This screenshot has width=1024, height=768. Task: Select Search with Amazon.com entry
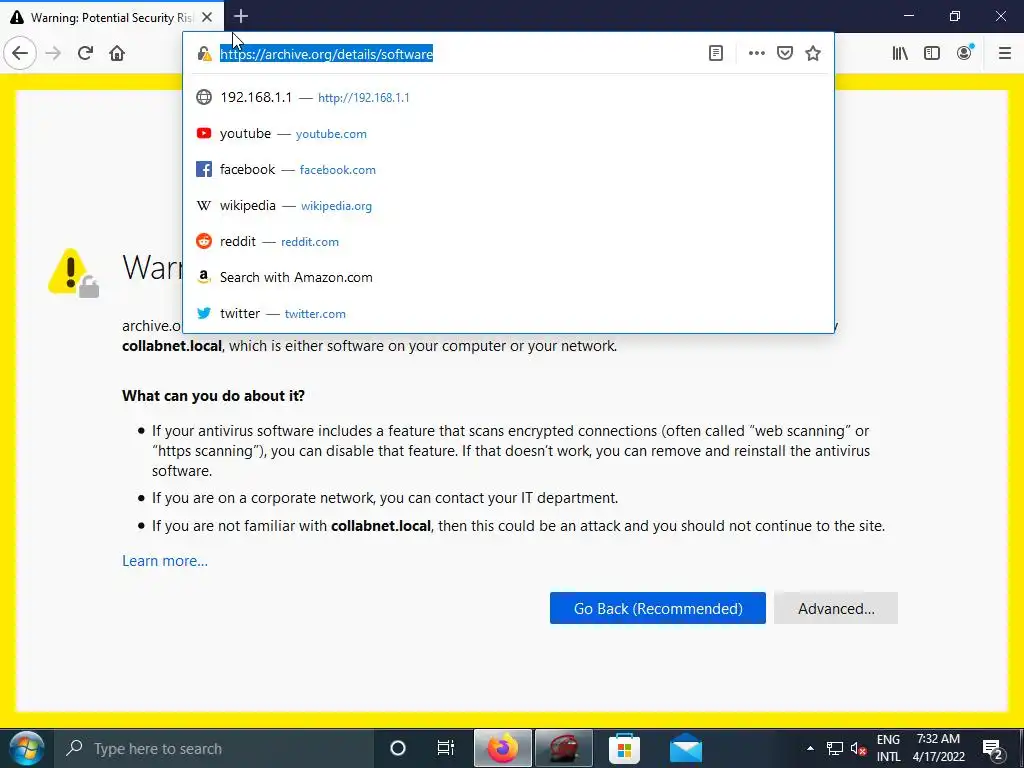508,277
